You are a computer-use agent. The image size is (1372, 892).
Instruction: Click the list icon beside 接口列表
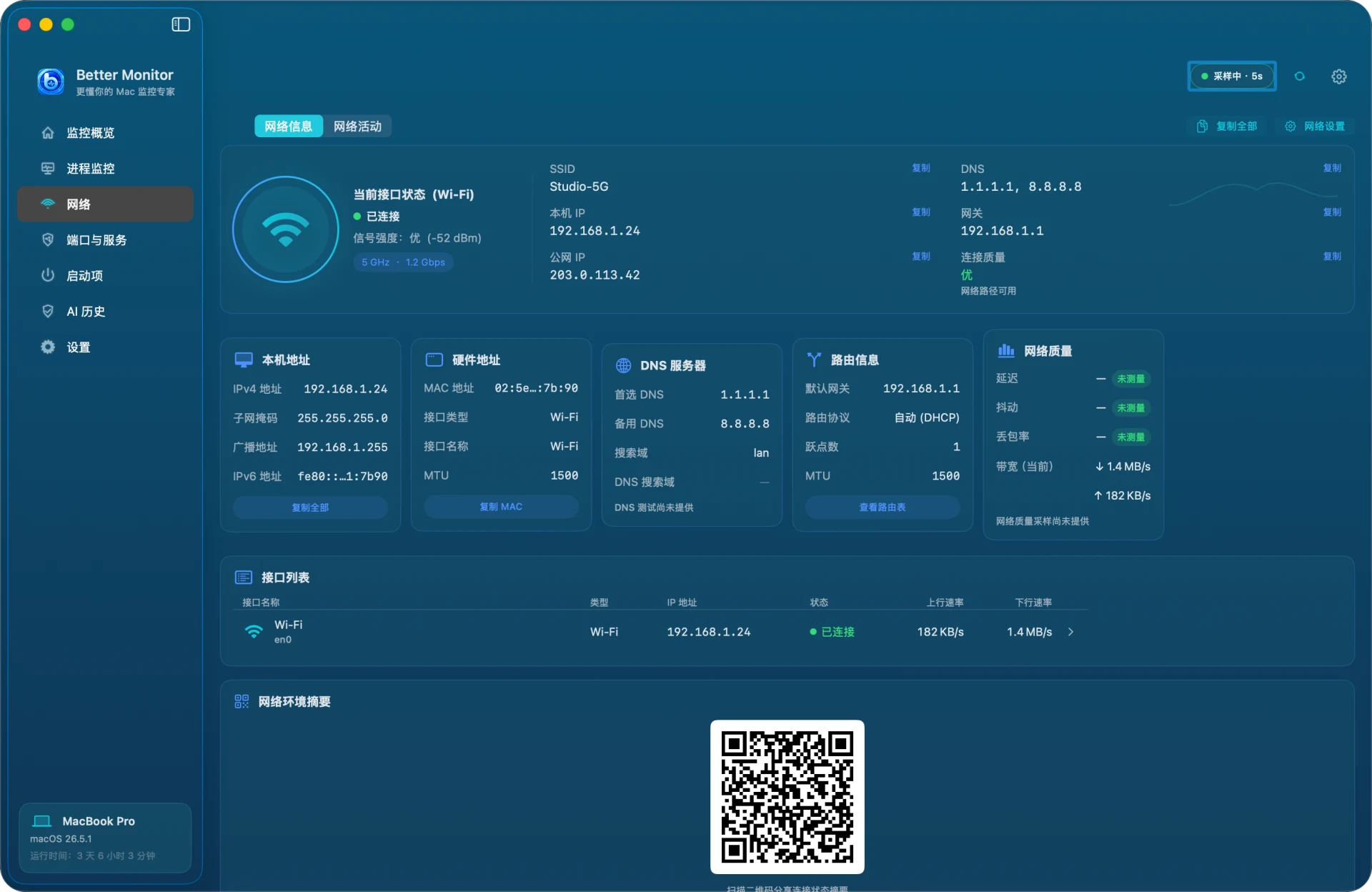pos(244,578)
